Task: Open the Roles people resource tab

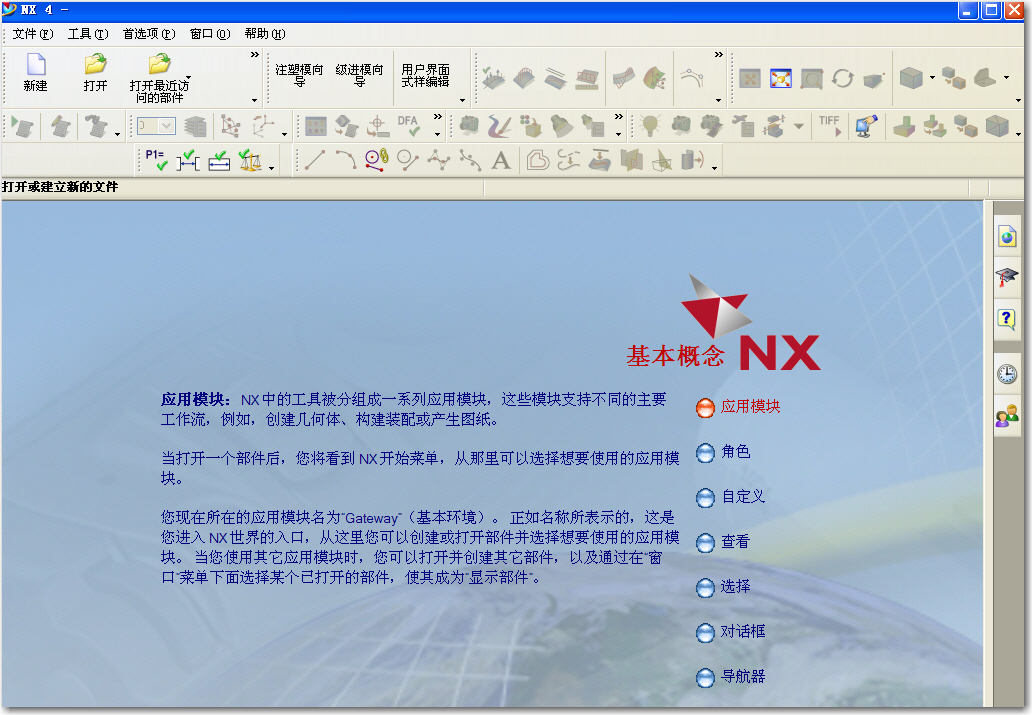Action: pos(1007,415)
